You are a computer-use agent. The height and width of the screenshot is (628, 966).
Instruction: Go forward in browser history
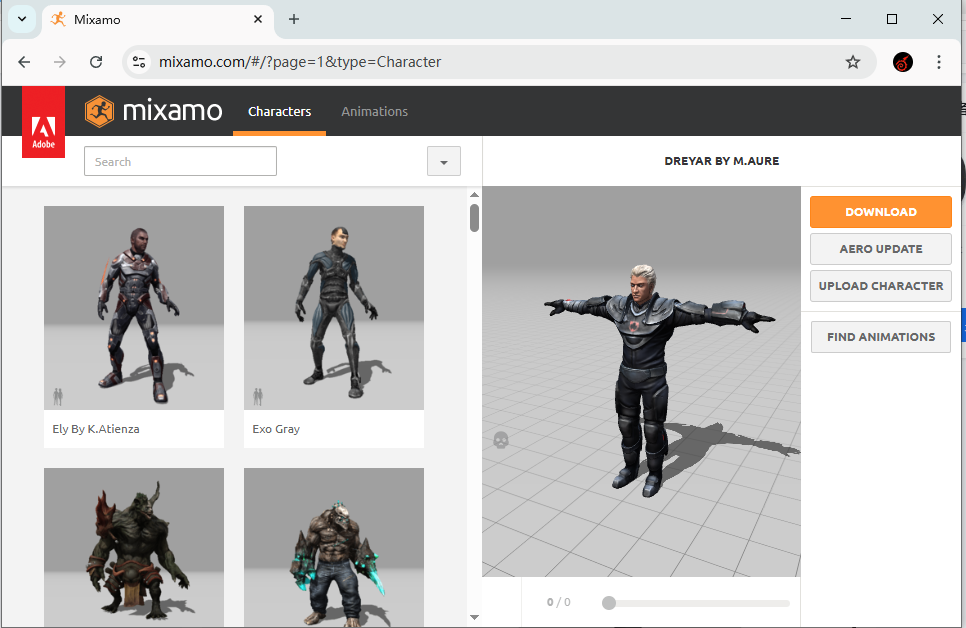[x=60, y=62]
